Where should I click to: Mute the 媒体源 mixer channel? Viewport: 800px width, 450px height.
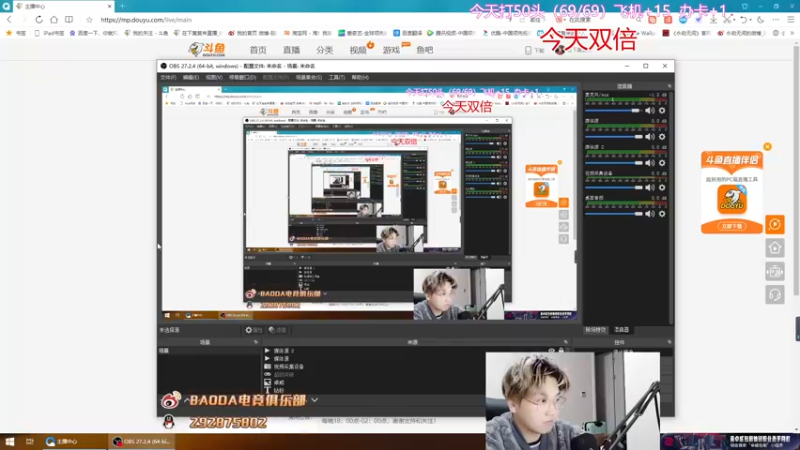click(649, 137)
